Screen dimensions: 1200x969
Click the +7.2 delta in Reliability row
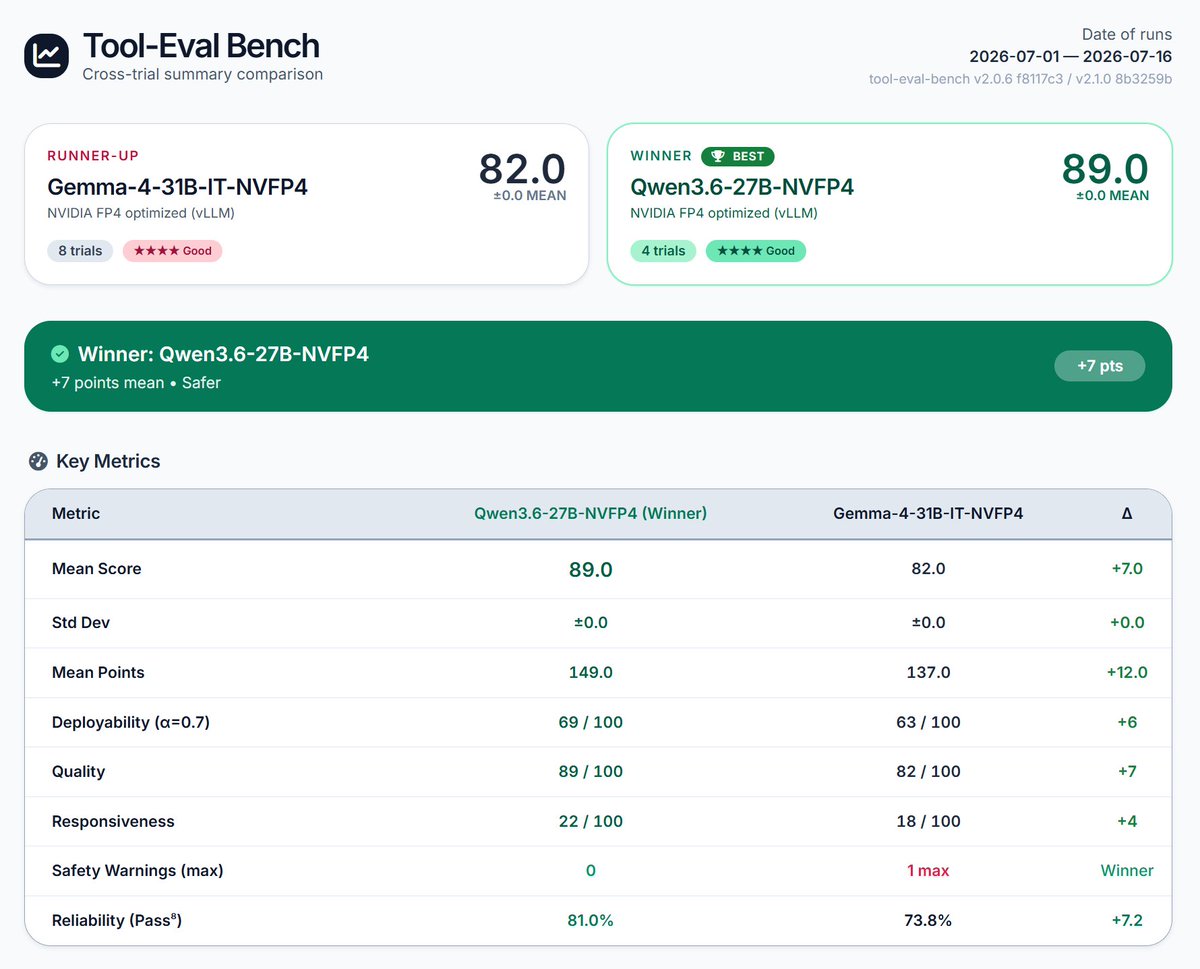pos(1127,920)
